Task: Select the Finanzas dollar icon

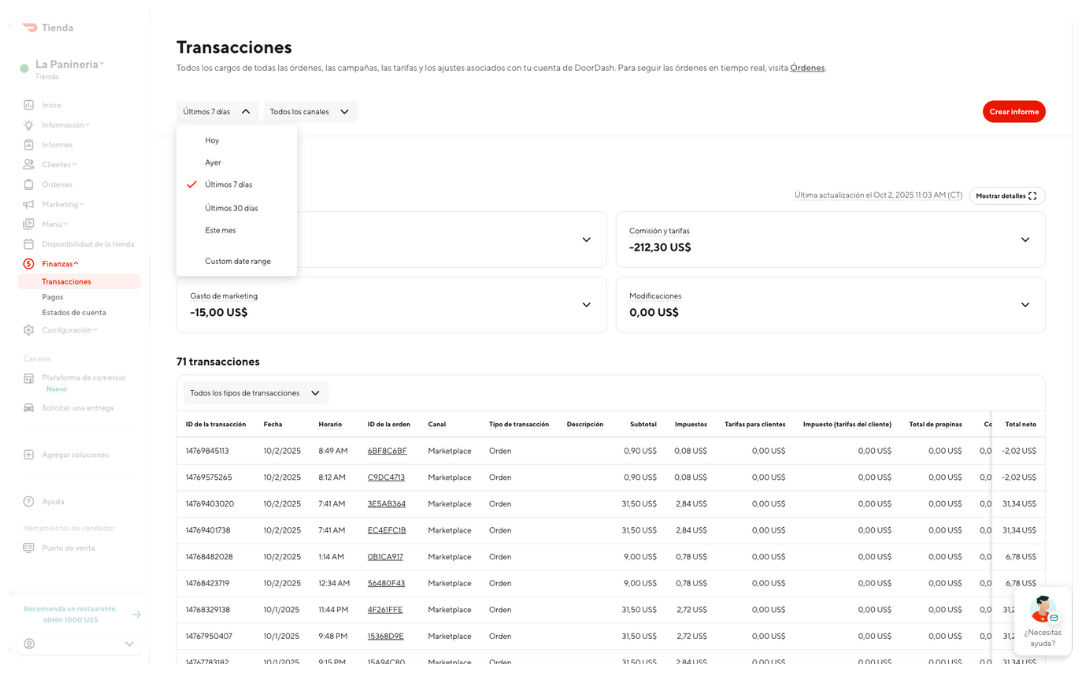Action: click(31, 263)
